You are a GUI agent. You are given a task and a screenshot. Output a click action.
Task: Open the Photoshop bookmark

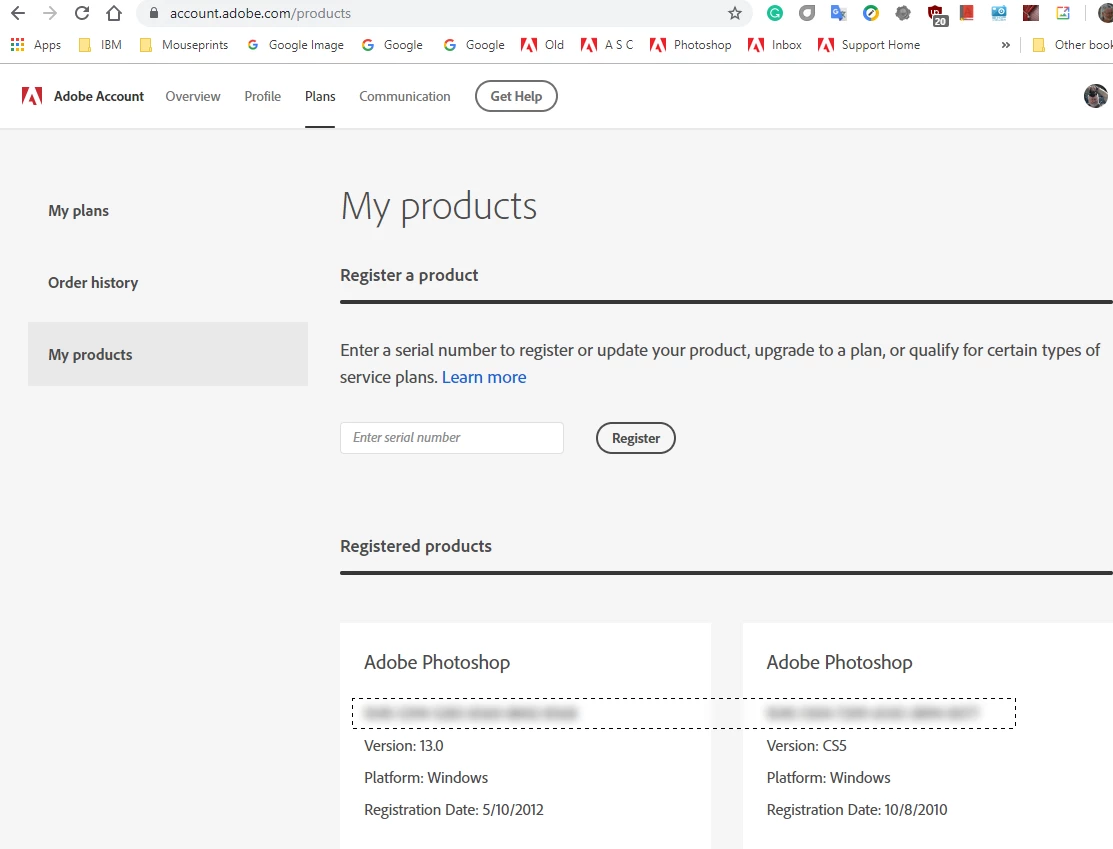(x=691, y=45)
